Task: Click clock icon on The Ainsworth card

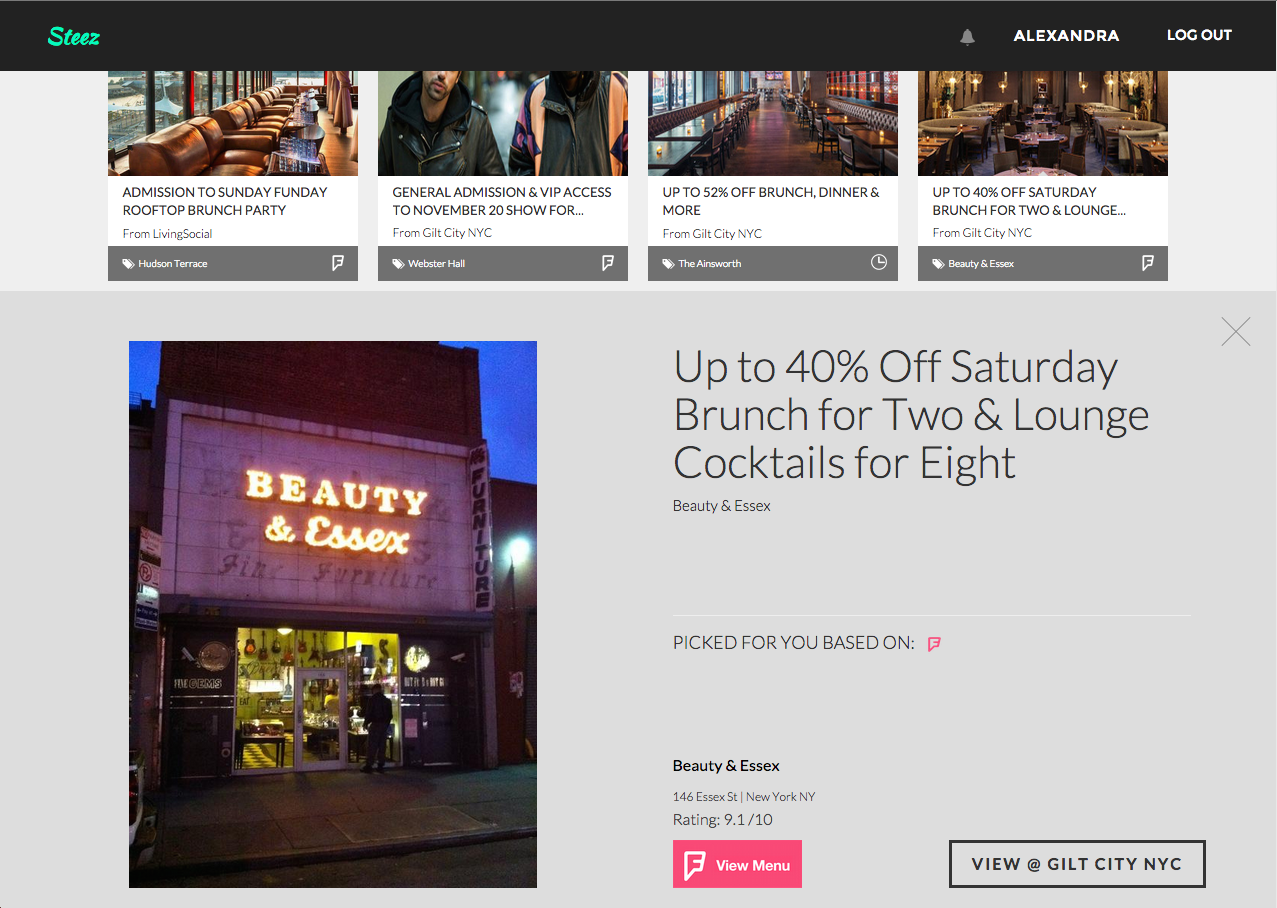Action: point(878,263)
